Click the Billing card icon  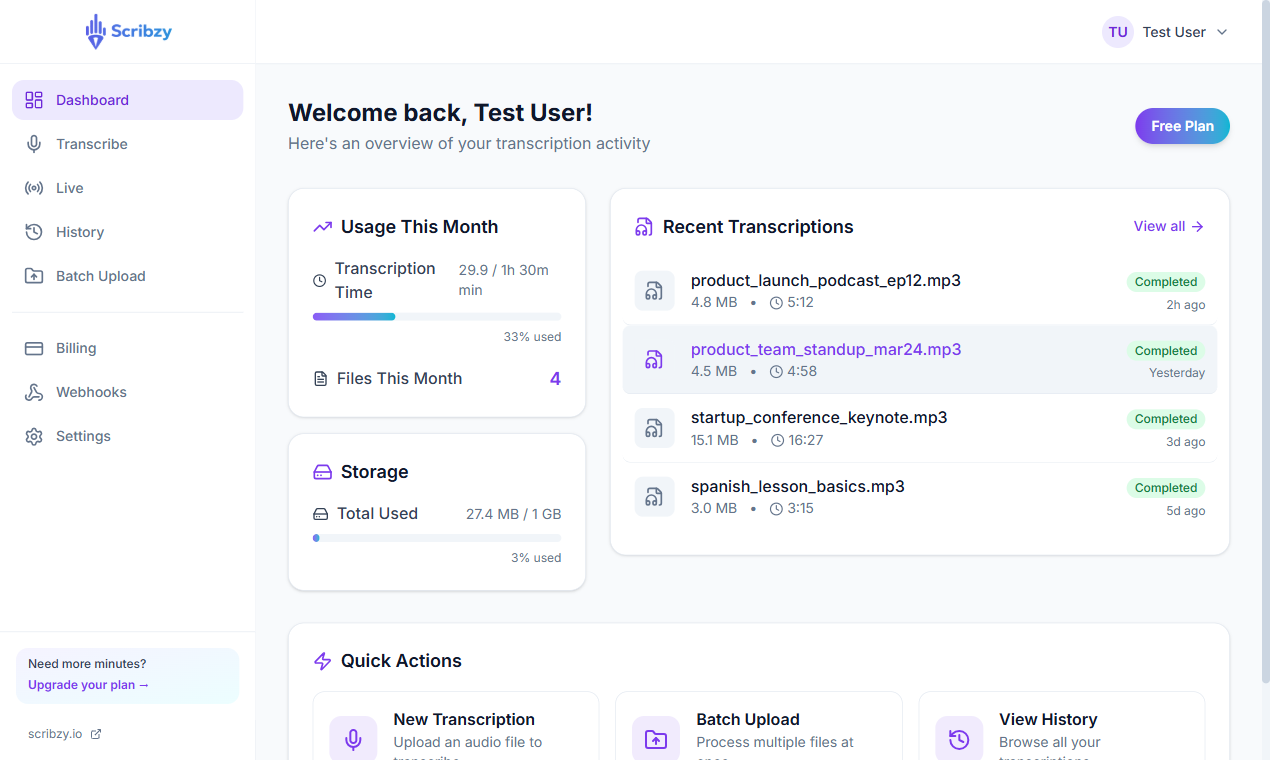tap(34, 348)
